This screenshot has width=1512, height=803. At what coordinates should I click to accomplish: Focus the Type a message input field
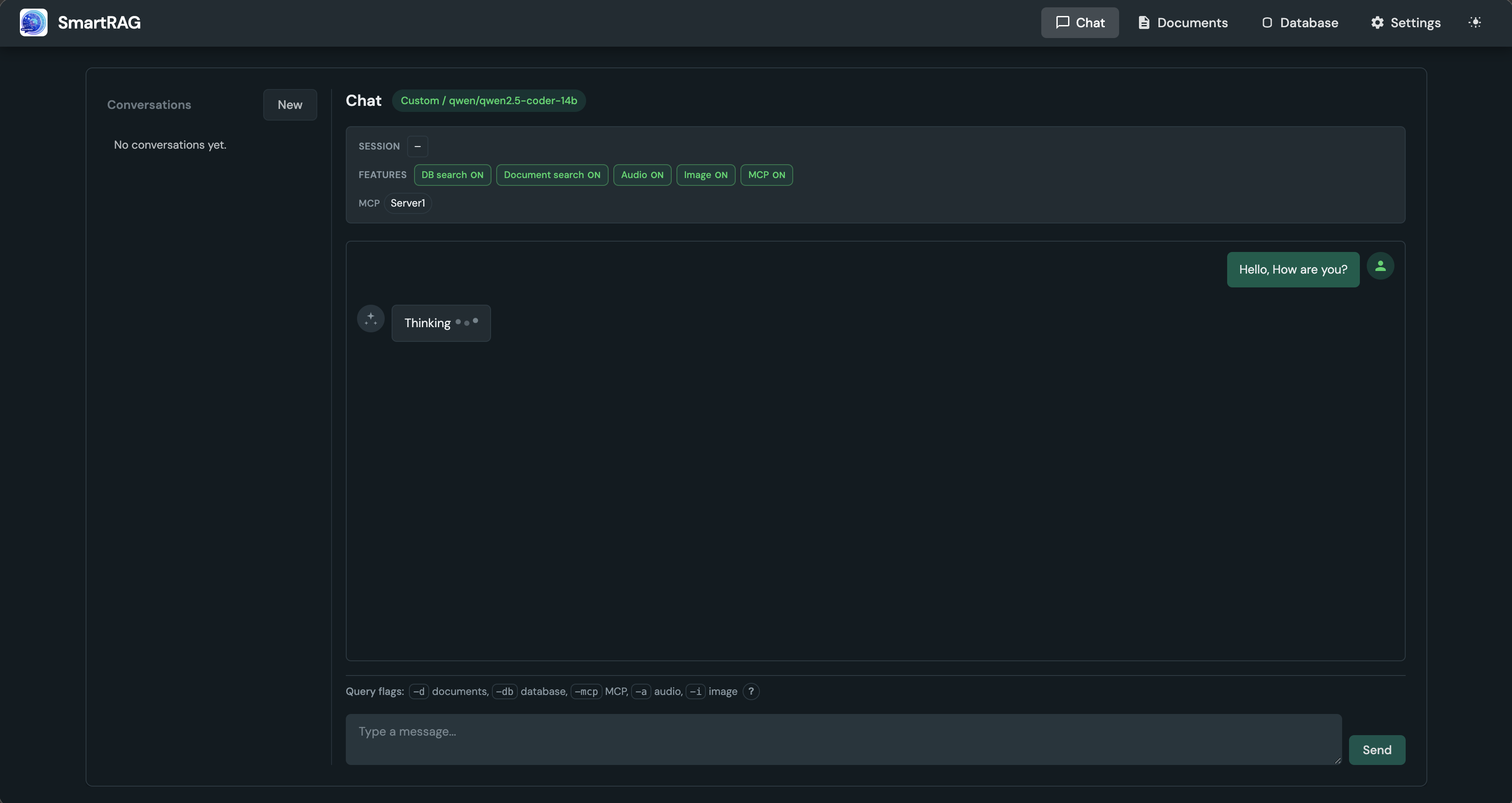(843, 739)
